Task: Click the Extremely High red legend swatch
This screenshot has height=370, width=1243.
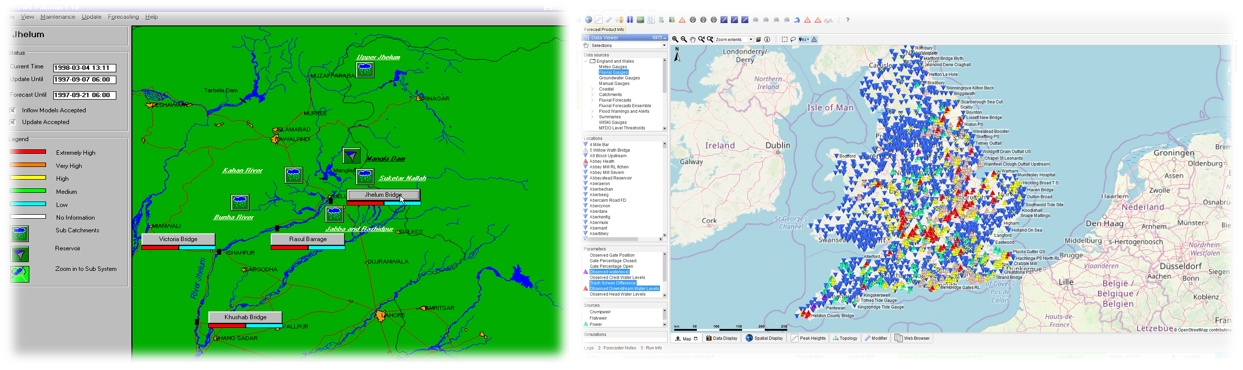Action: 28,153
